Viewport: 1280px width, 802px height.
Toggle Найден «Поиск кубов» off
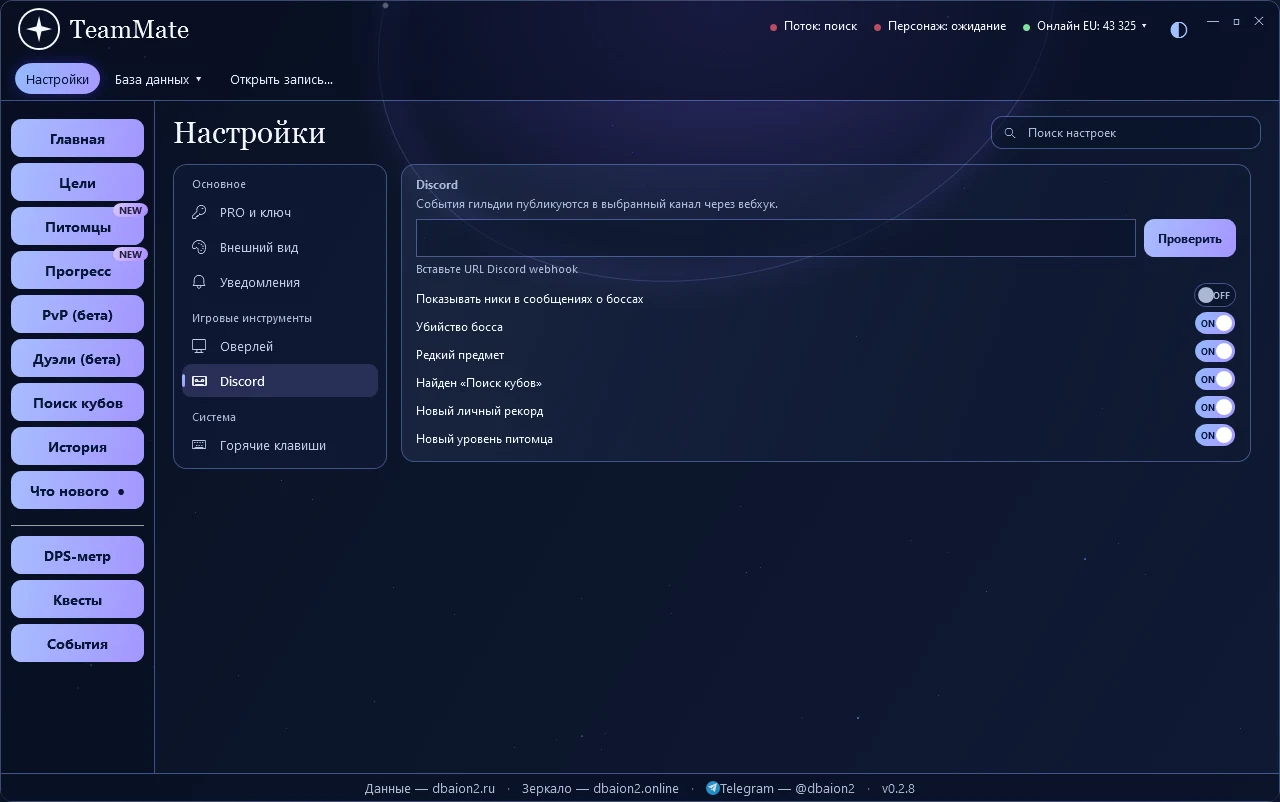[1215, 379]
